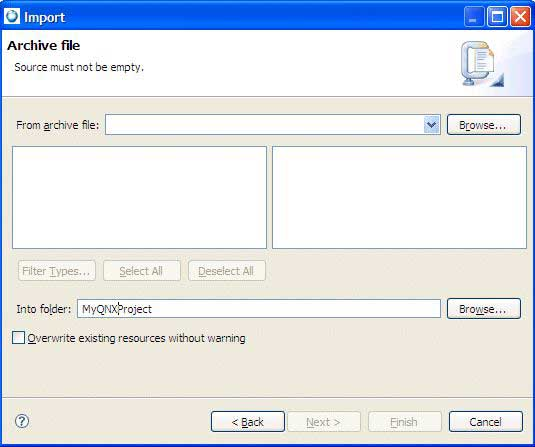
Task: Click the Select All button
Action: pos(142,271)
